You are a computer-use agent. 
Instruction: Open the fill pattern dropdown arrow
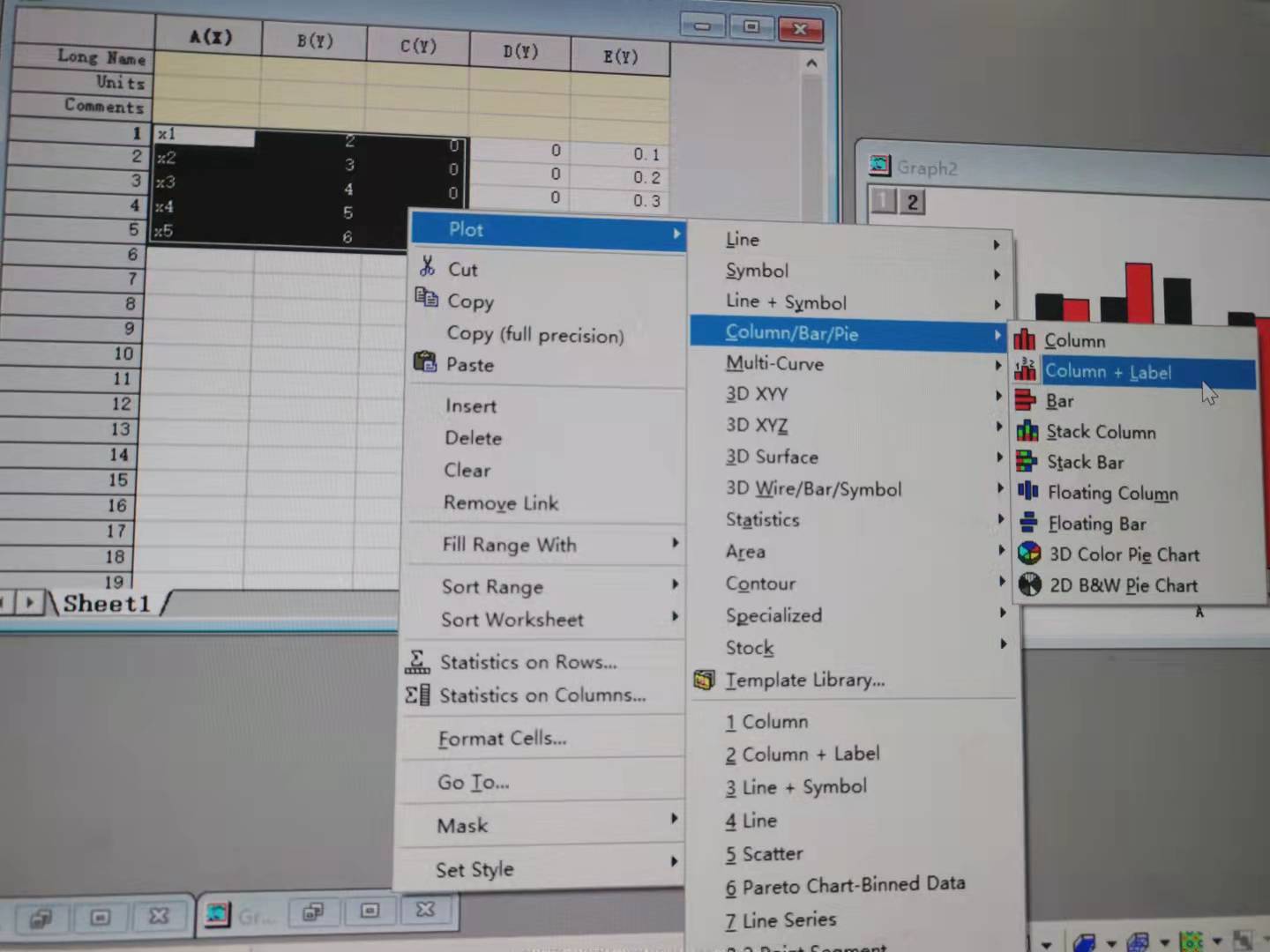(1219, 941)
